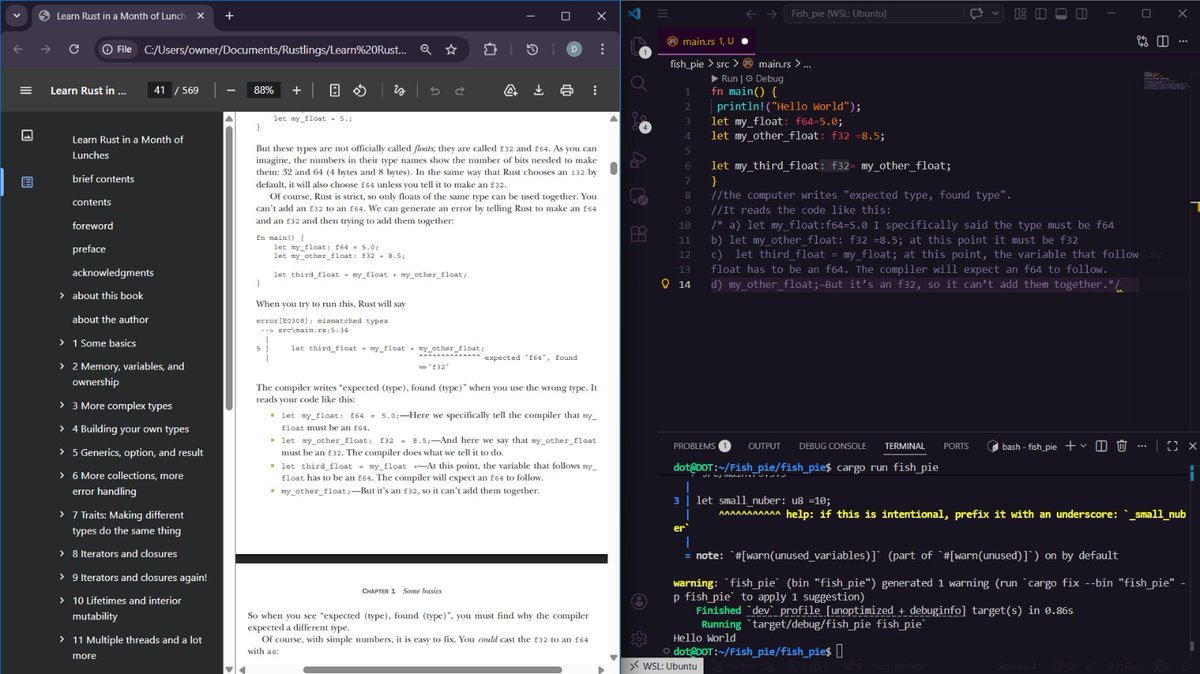The width and height of the screenshot is (1200, 674).
Task: Expand '4 Building your own types' entry
Action: point(62,429)
